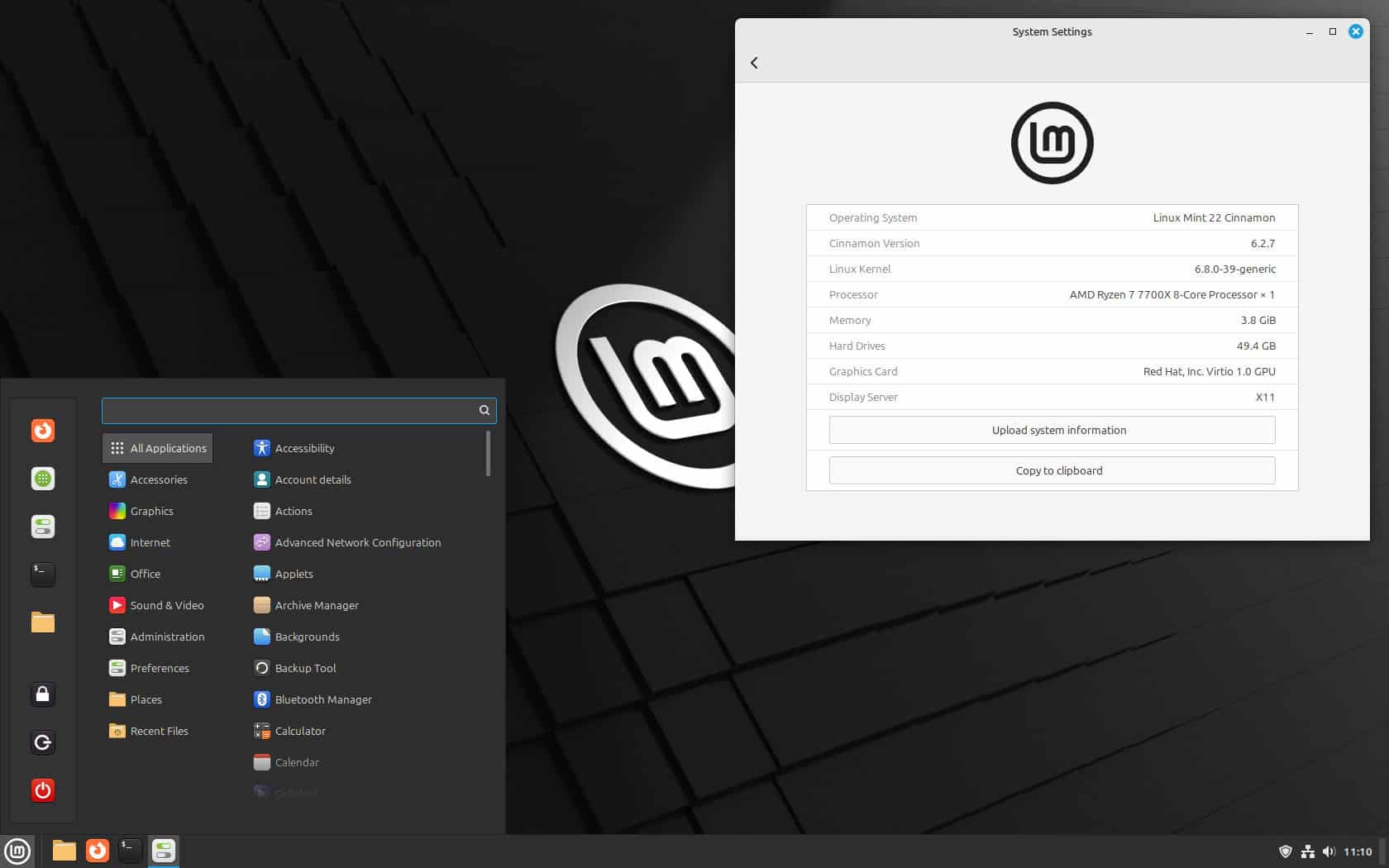Log out using the sidebar logout icon
The image size is (1389, 868).
pyautogui.click(x=42, y=742)
